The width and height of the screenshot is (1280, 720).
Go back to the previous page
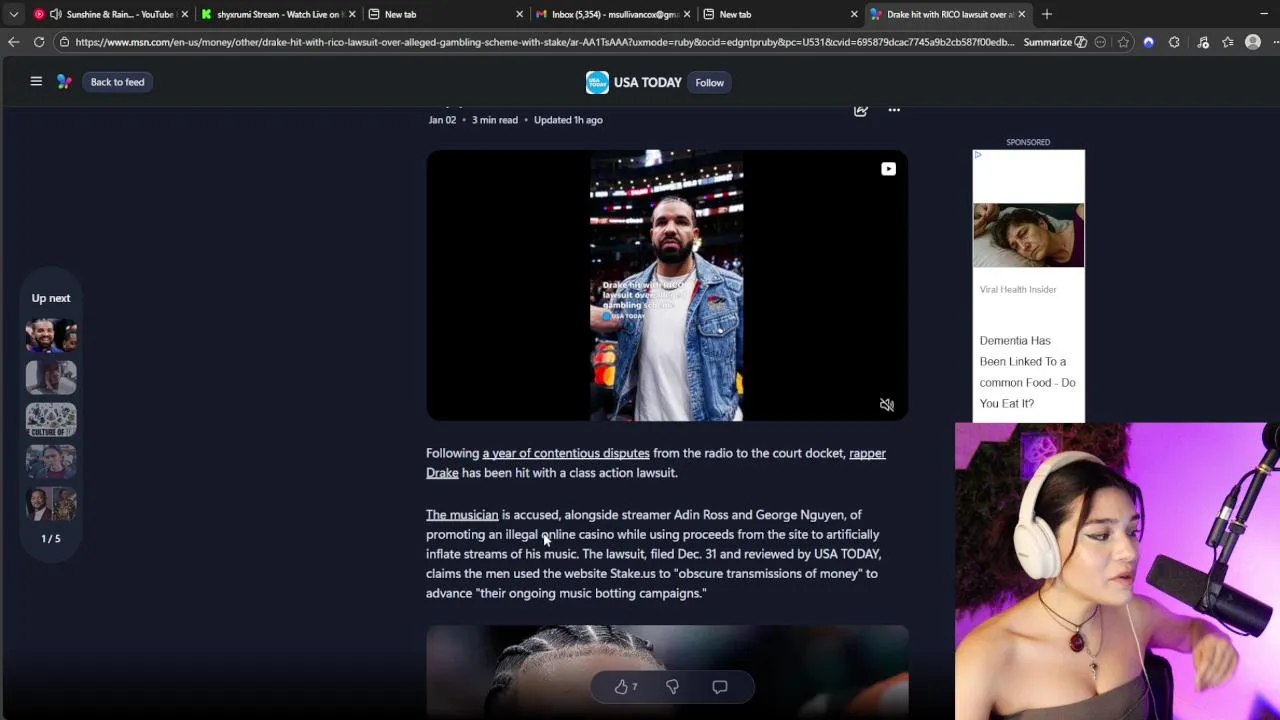click(13, 42)
